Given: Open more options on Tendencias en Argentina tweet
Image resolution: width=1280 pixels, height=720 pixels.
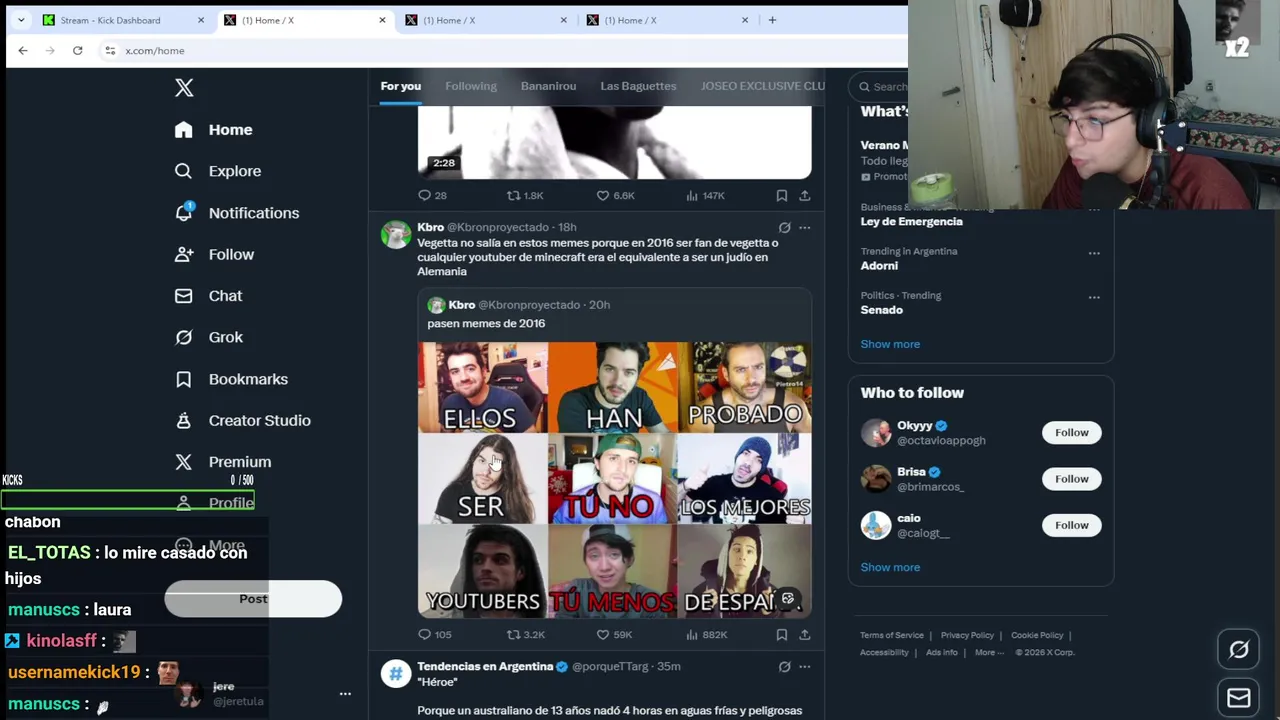Looking at the screenshot, I should [805, 667].
